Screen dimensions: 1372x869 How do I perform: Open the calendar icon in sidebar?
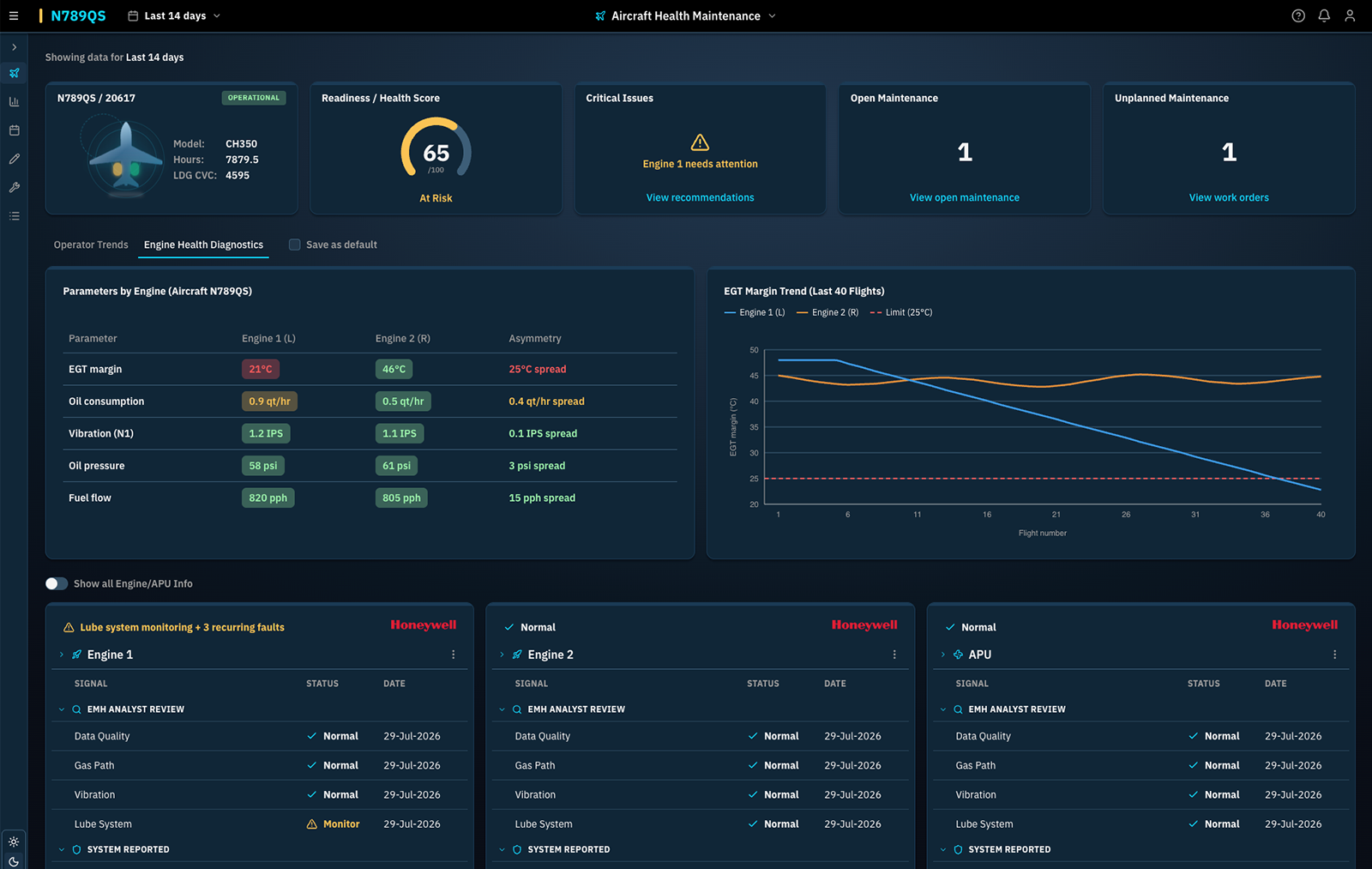[x=15, y=130]
